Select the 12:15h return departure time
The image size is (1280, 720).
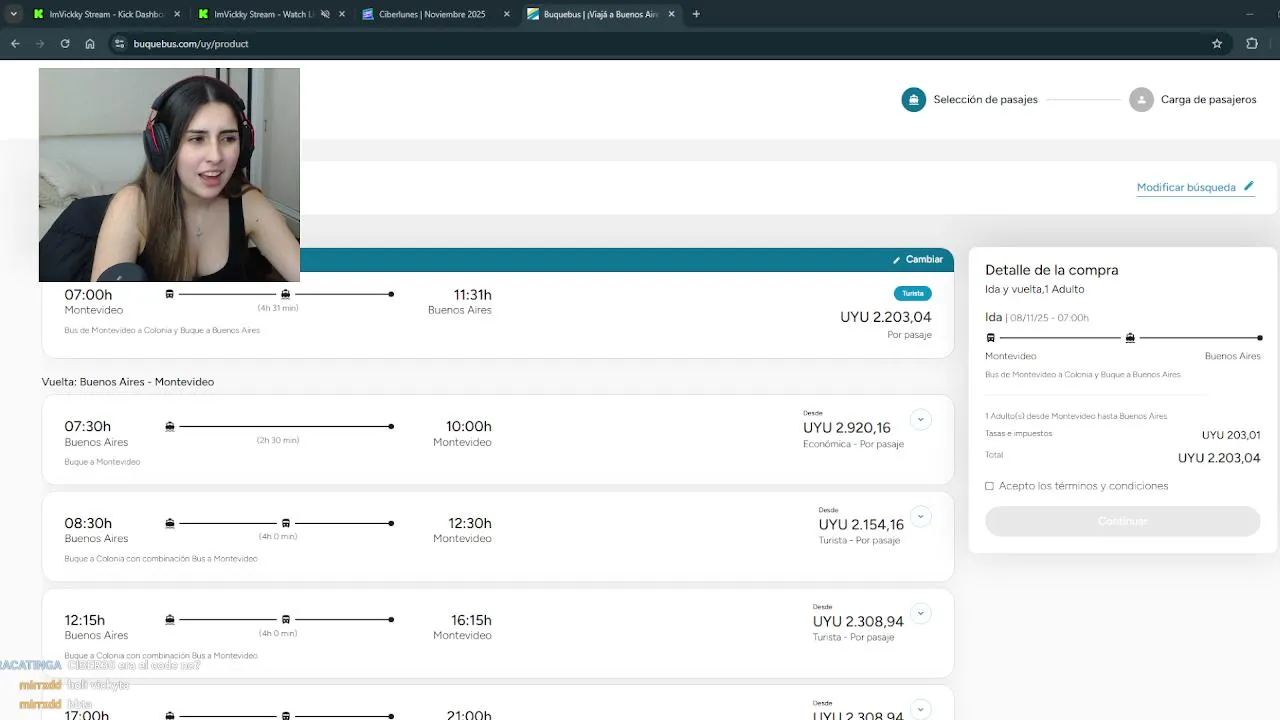[85, 620]
